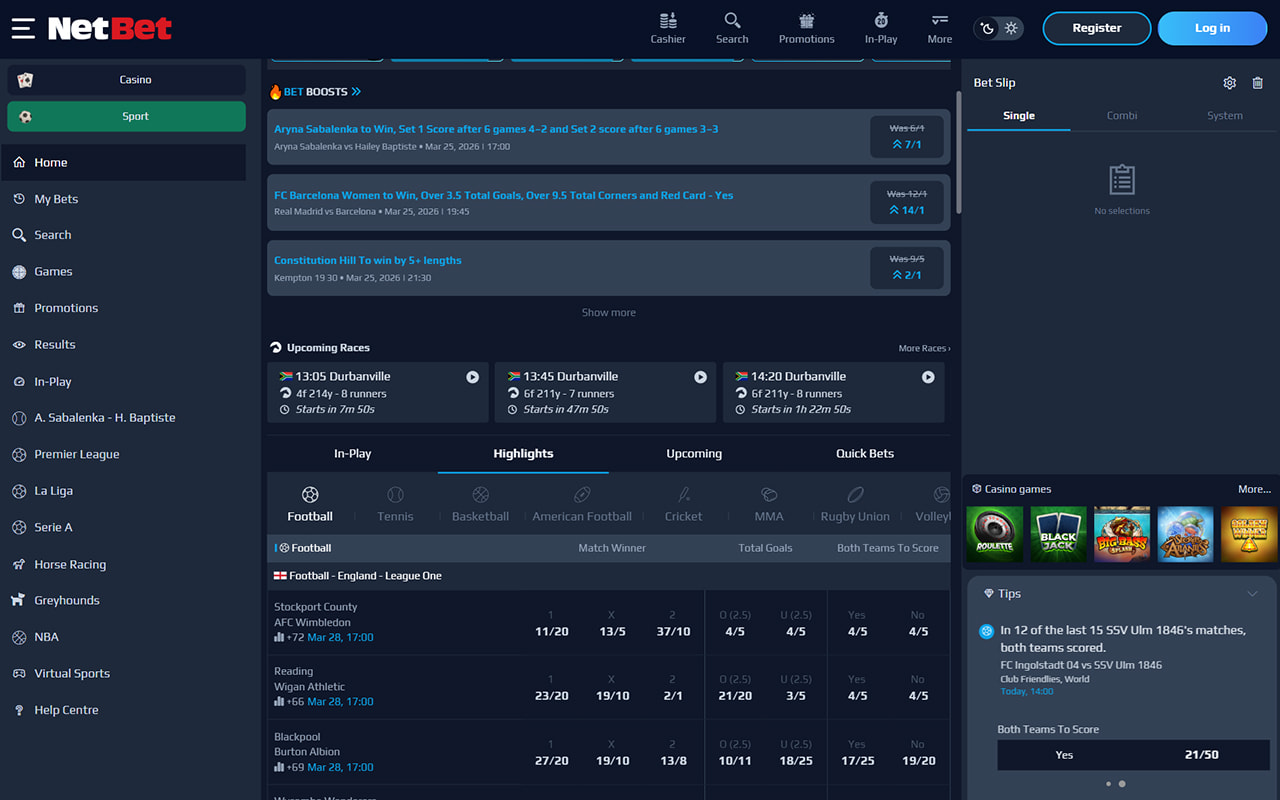Play stream for 14:20 Durbanville race
The height and width of the screenshot is (800, 1280).
click(928, 377)
